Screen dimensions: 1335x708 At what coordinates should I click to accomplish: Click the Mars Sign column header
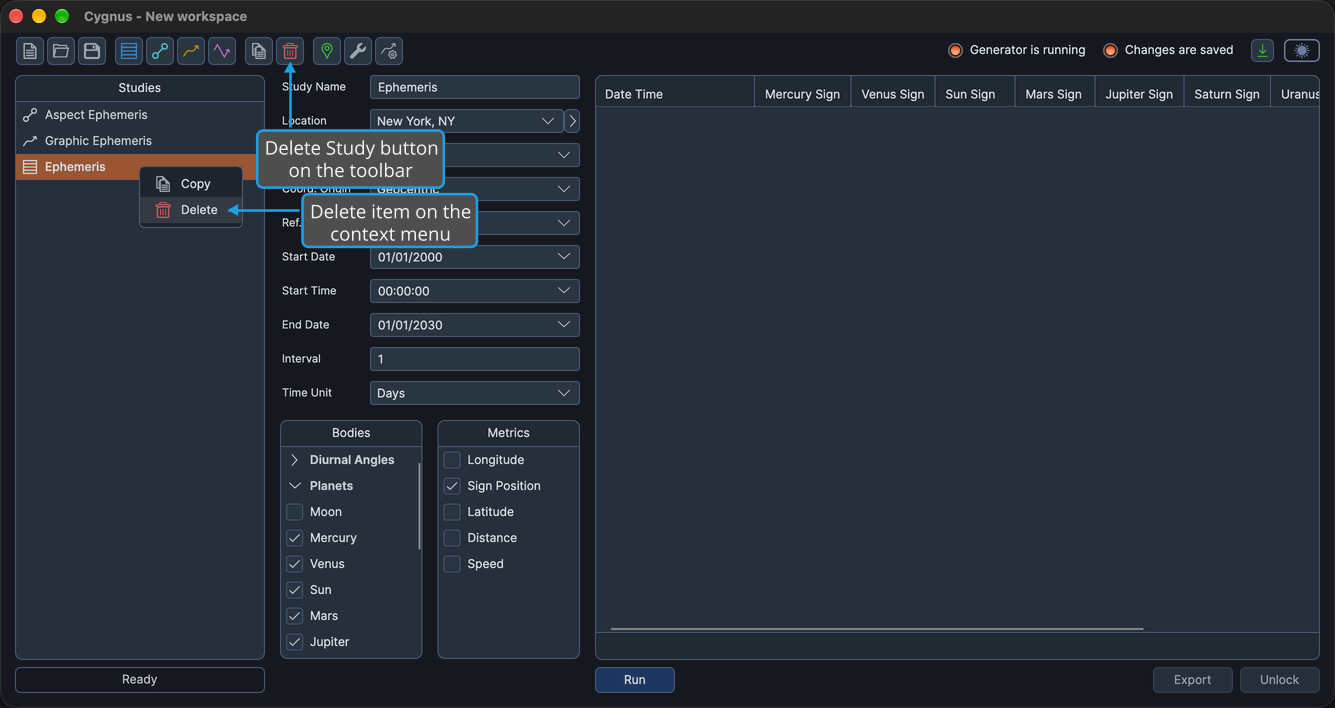click(x=1054, y=94)
